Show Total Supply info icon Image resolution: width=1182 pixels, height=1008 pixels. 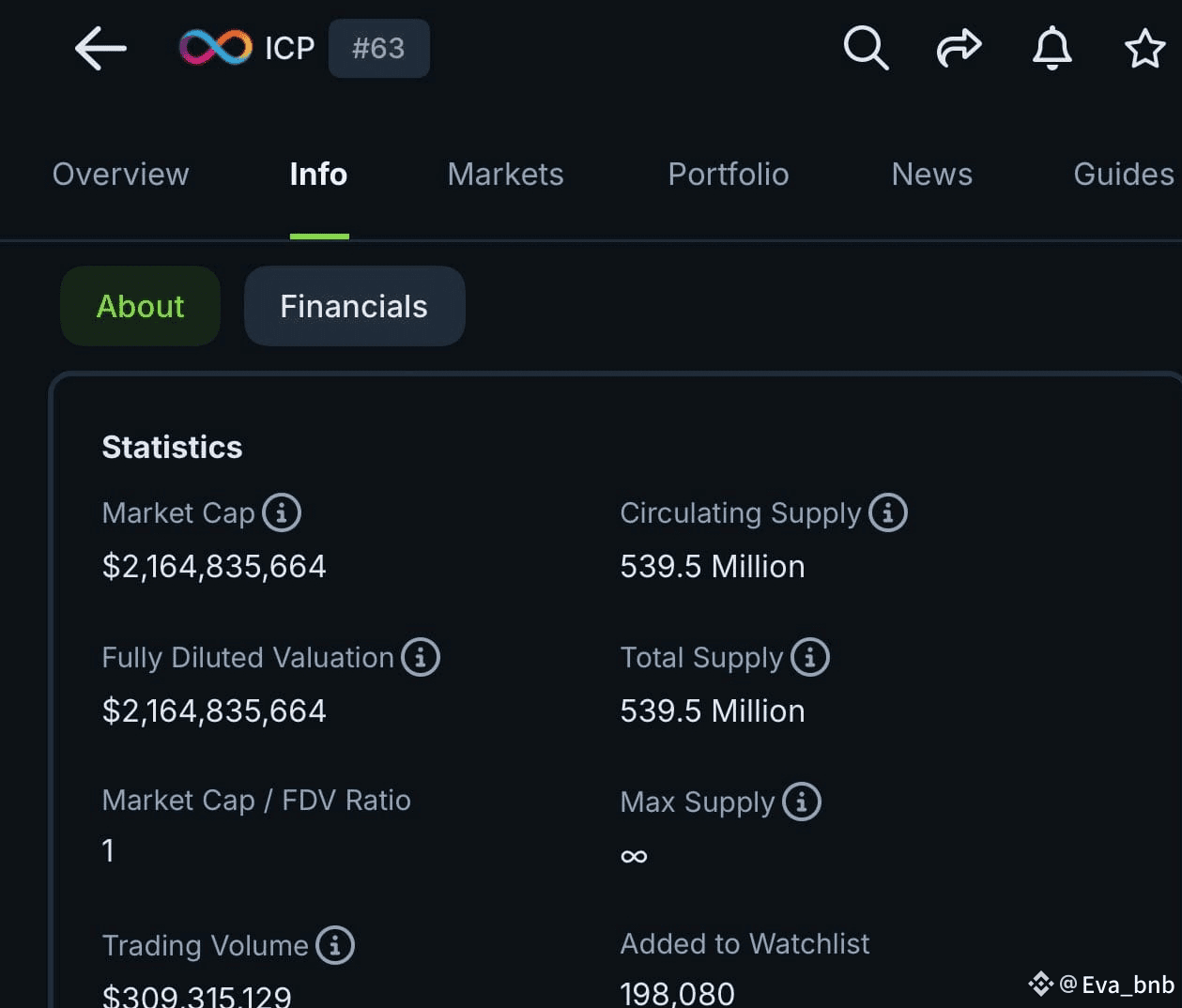pos(810,657)
